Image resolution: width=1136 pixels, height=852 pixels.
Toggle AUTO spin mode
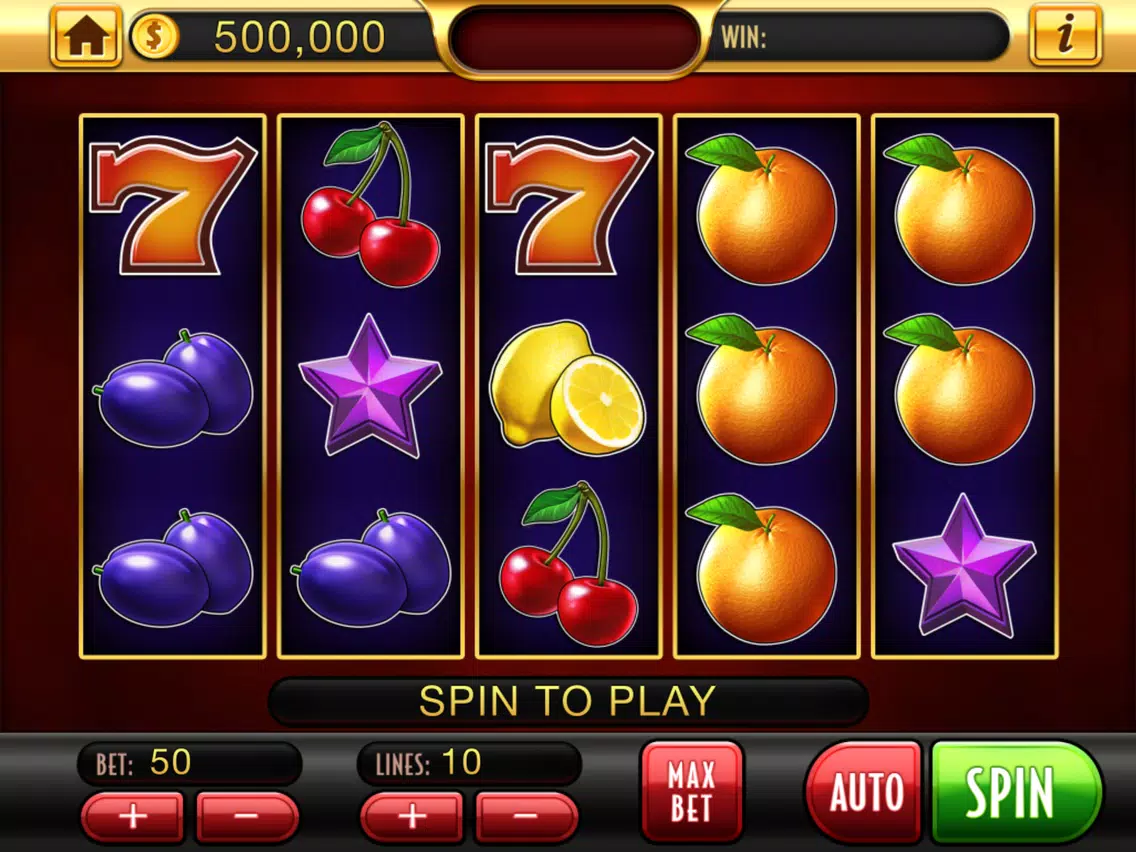(864, 792)
